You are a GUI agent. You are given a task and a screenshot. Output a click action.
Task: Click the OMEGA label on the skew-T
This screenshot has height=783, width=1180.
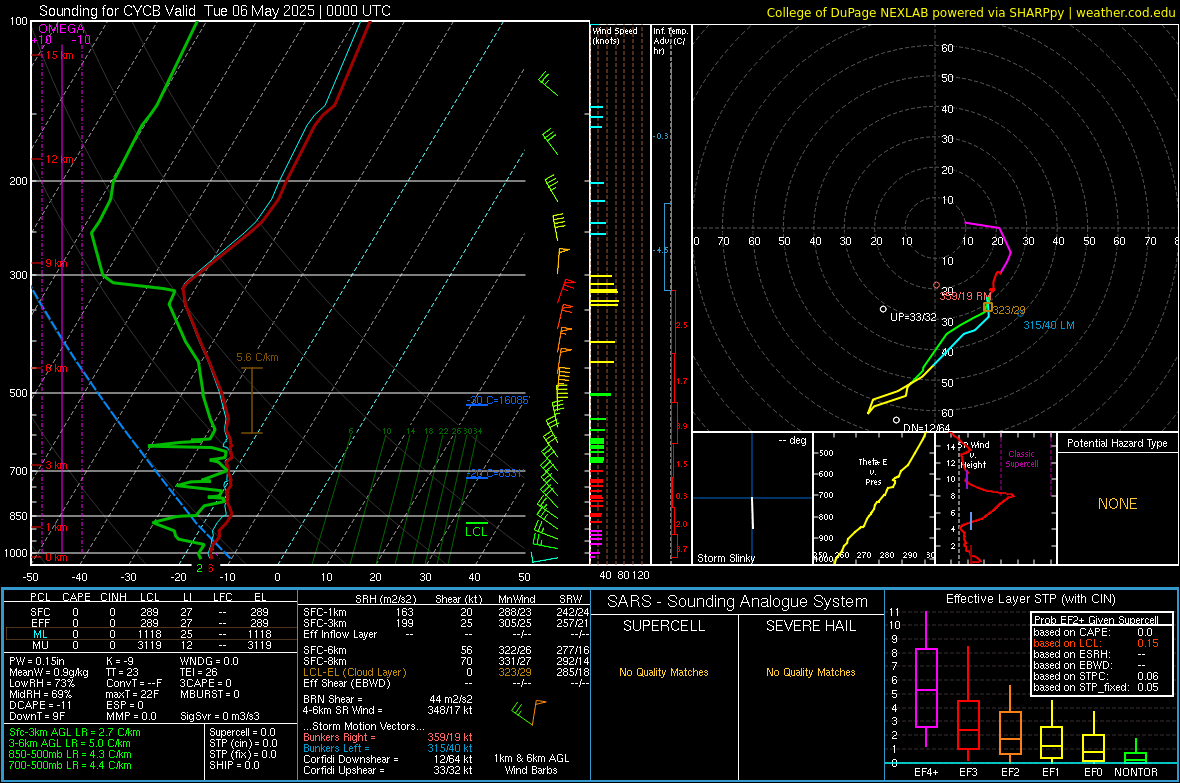tap(61, 29)
